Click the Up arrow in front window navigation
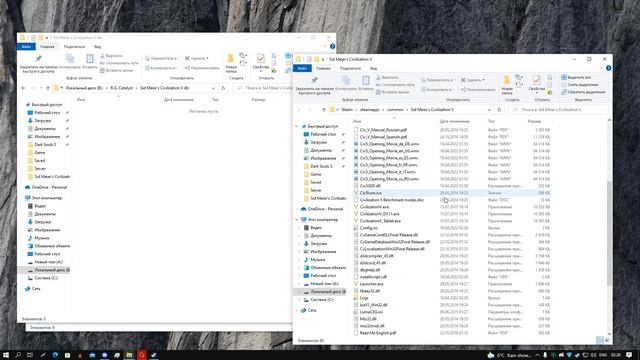Screen dimensions: 640x360 click(324, 110)
